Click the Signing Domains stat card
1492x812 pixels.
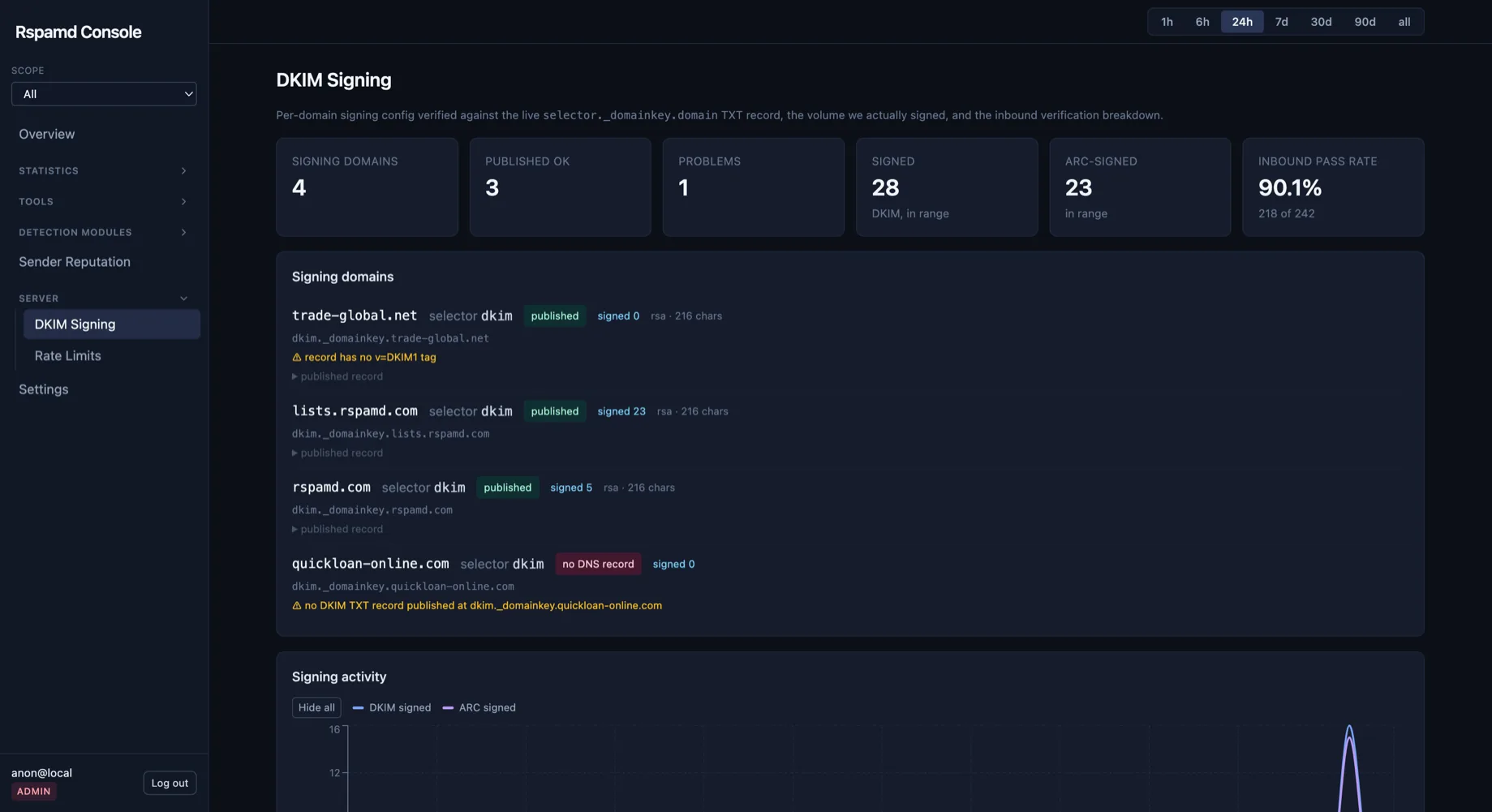coord(368,187)
